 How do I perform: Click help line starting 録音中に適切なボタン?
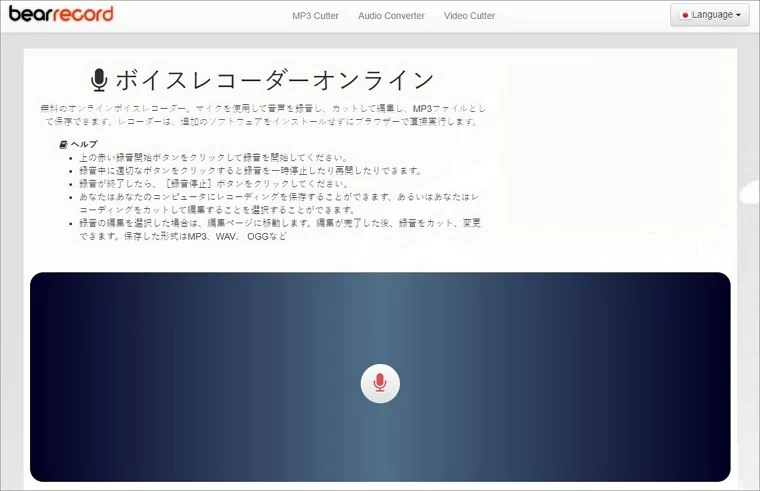click(x=250, y=171)
